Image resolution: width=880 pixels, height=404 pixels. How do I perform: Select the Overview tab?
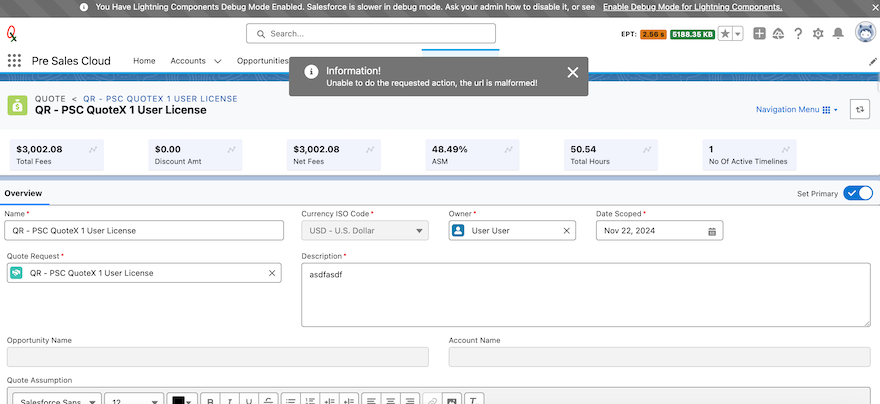click(24, 194)
